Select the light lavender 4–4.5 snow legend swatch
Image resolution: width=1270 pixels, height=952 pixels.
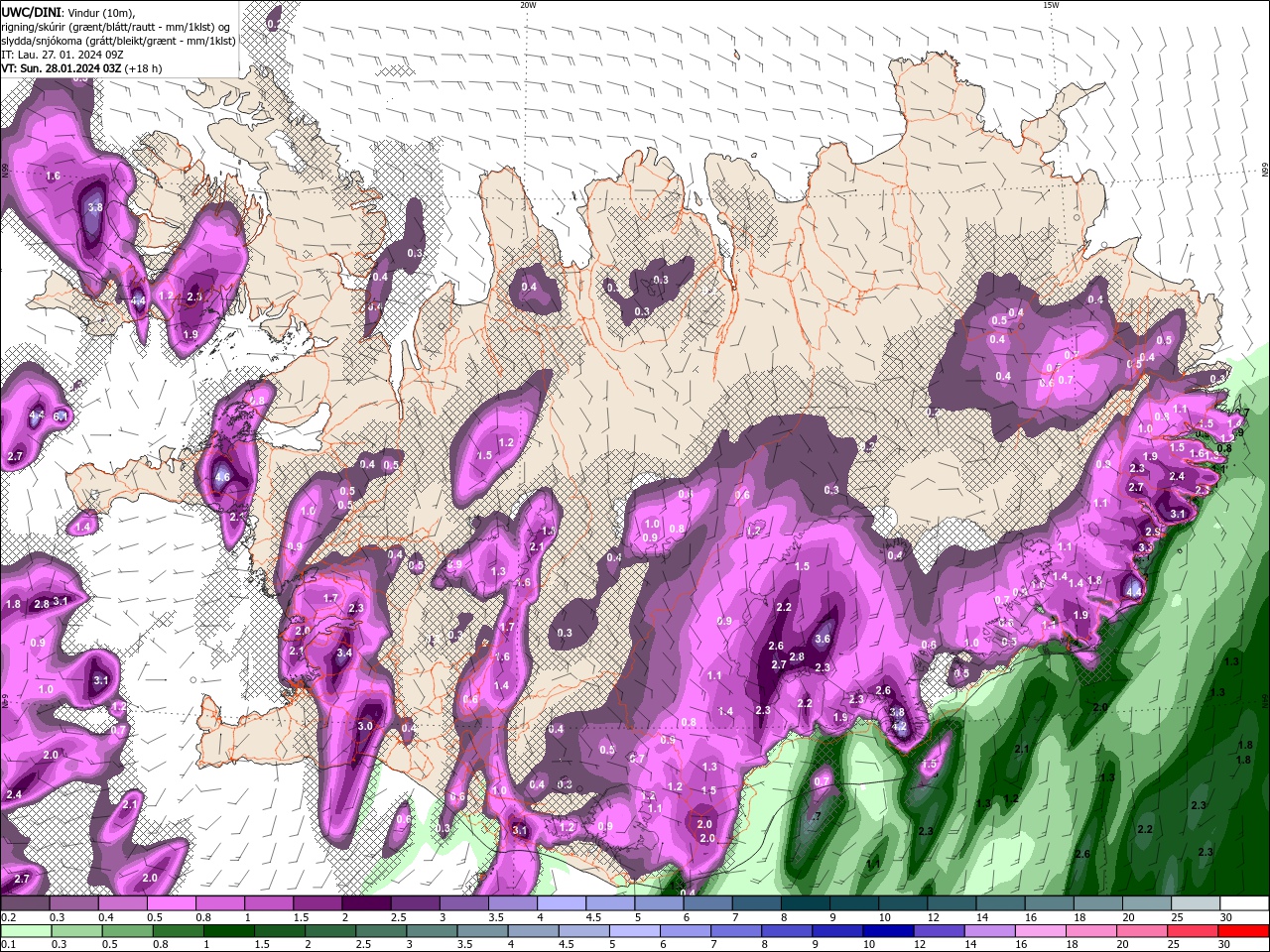point(562,903)
